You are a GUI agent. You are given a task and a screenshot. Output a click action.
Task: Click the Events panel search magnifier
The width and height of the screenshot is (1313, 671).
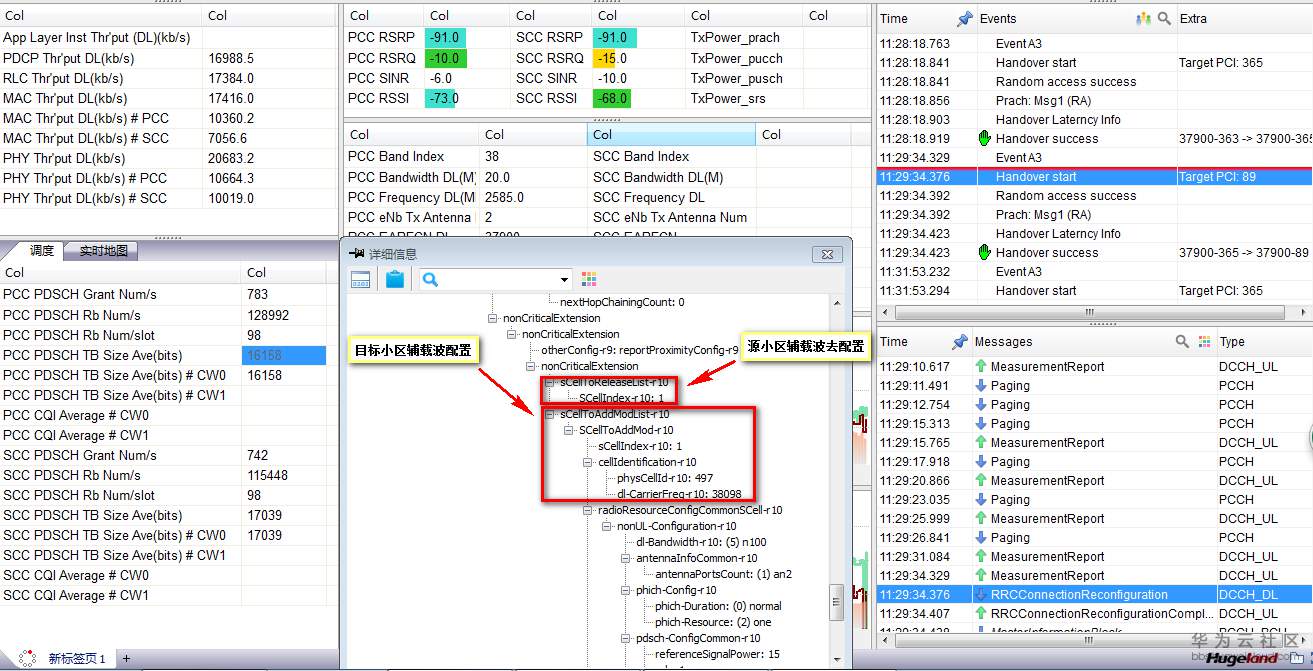pos(1164,18)
